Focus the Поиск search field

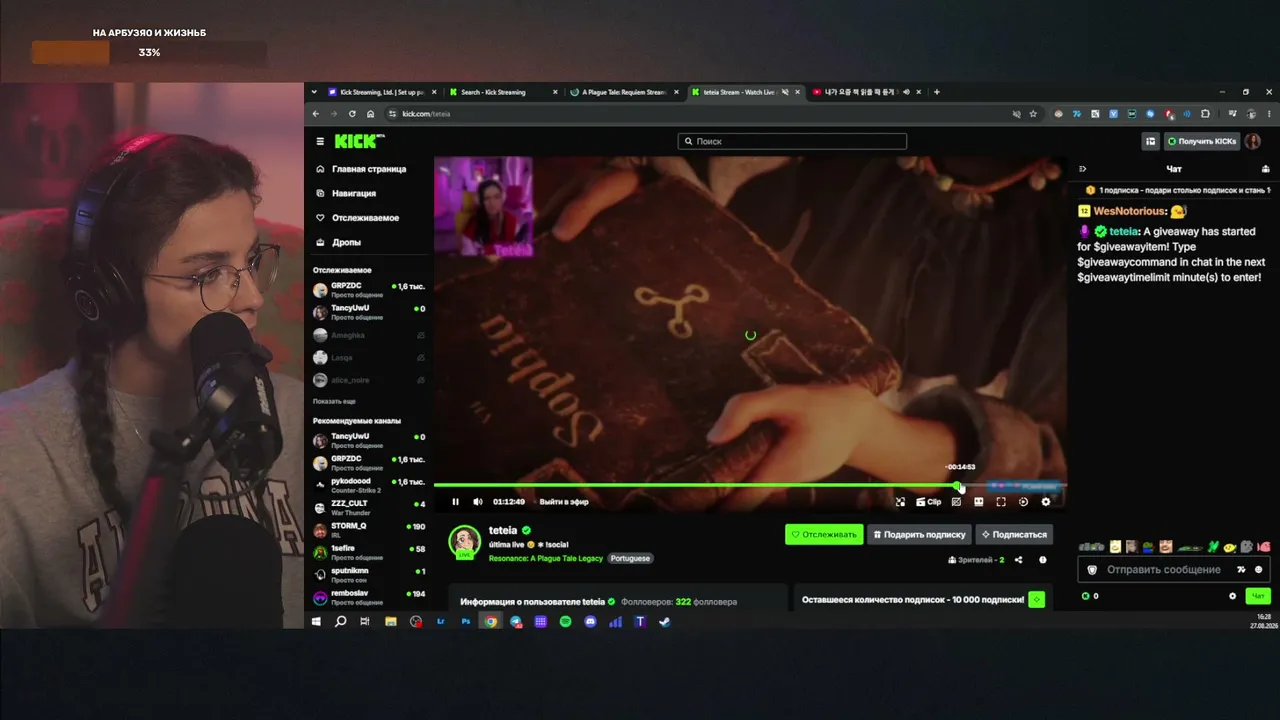coord(792,141)
